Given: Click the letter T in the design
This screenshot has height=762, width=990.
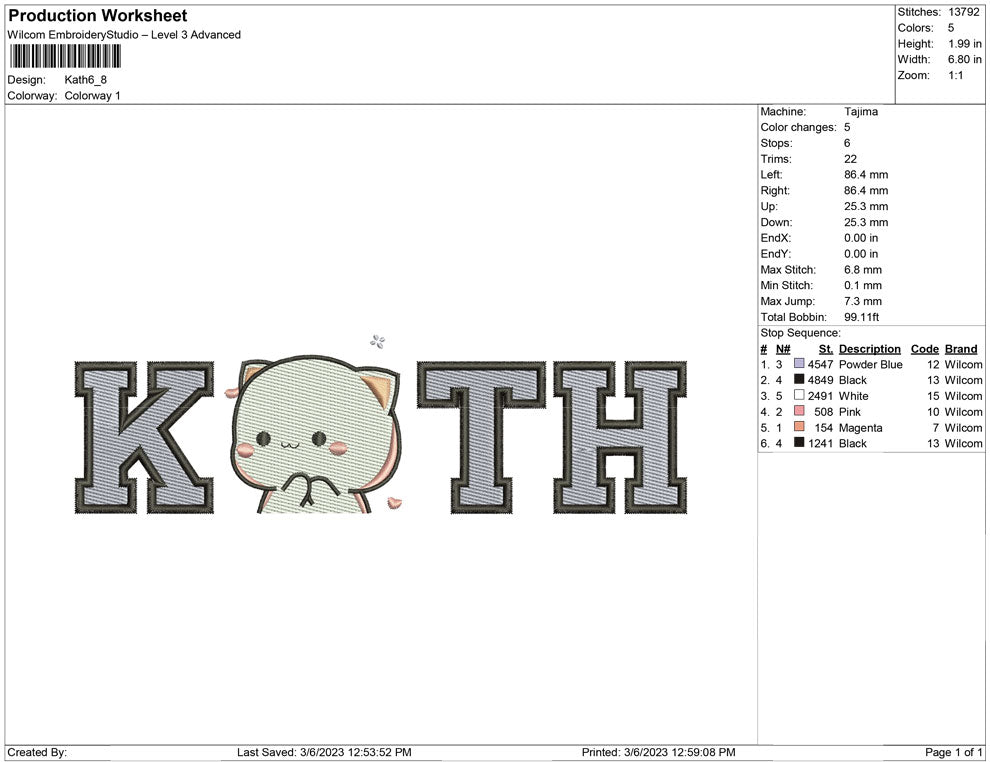Looking at the screenshot, I should (x=481, y=437).
